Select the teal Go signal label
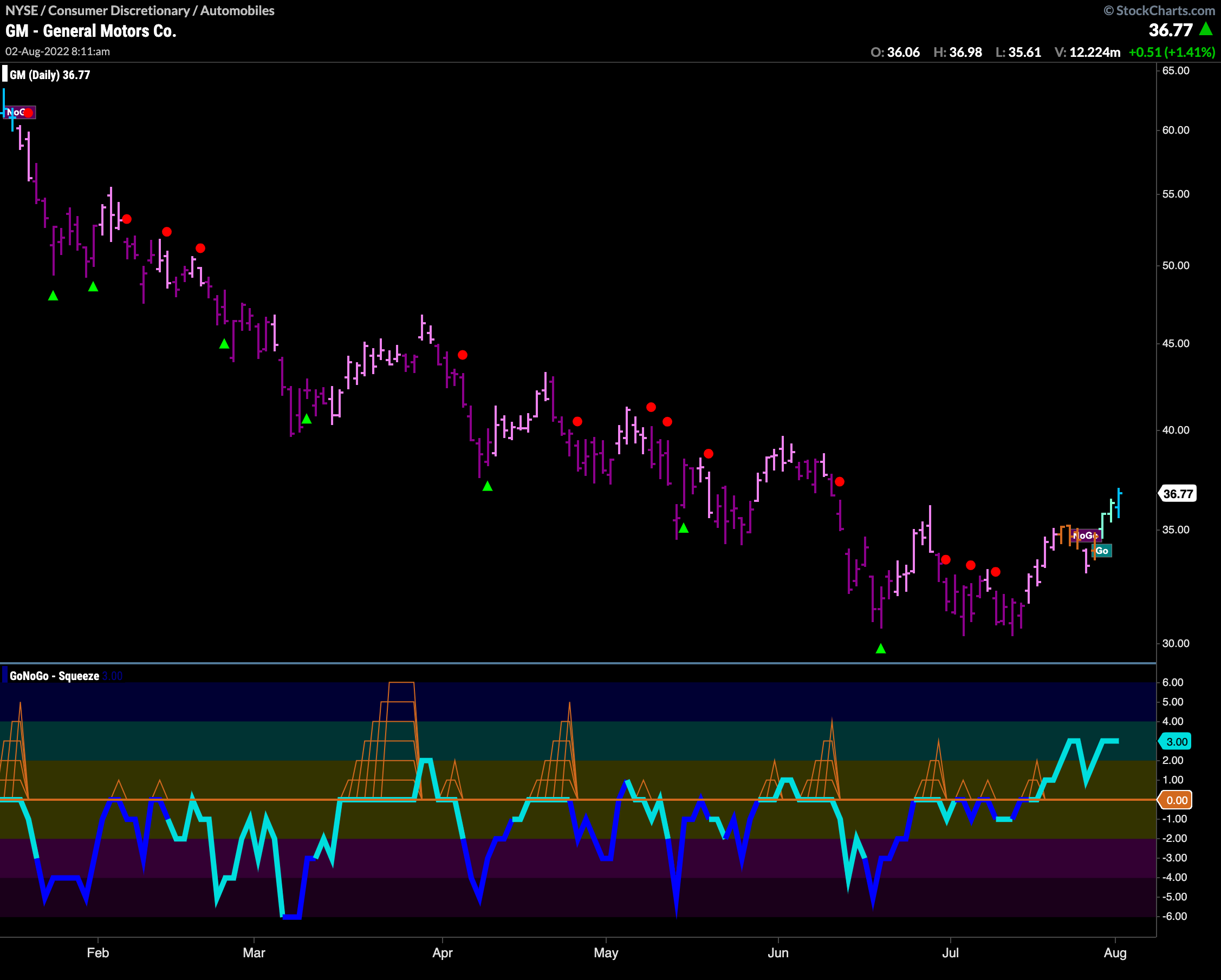This screenshot has height=980, width=1221. [1102, 551]
